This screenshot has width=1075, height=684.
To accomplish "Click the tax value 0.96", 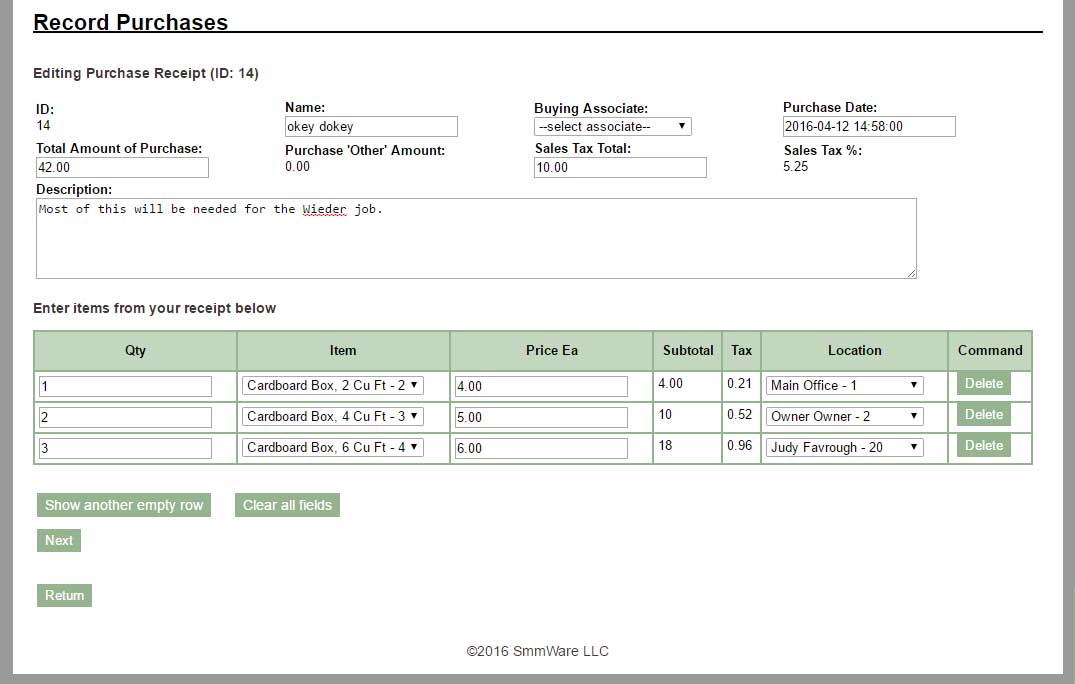I will (740, 445).
